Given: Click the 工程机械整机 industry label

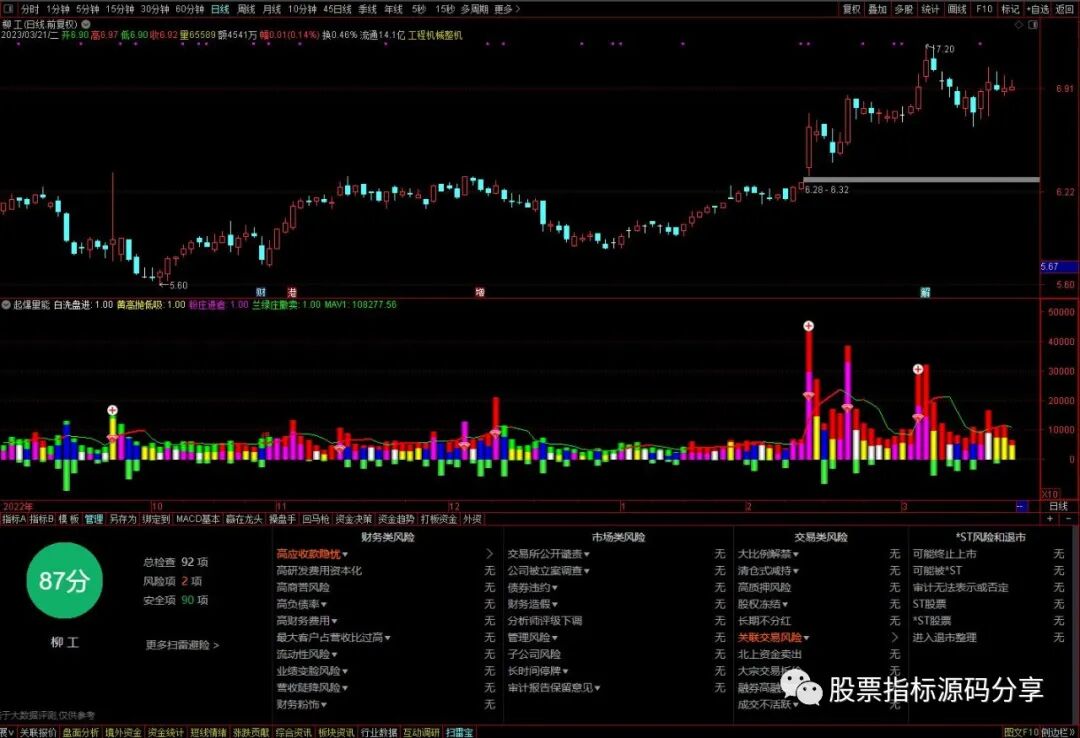Looking at the screenshot, I should pos(435,35).
